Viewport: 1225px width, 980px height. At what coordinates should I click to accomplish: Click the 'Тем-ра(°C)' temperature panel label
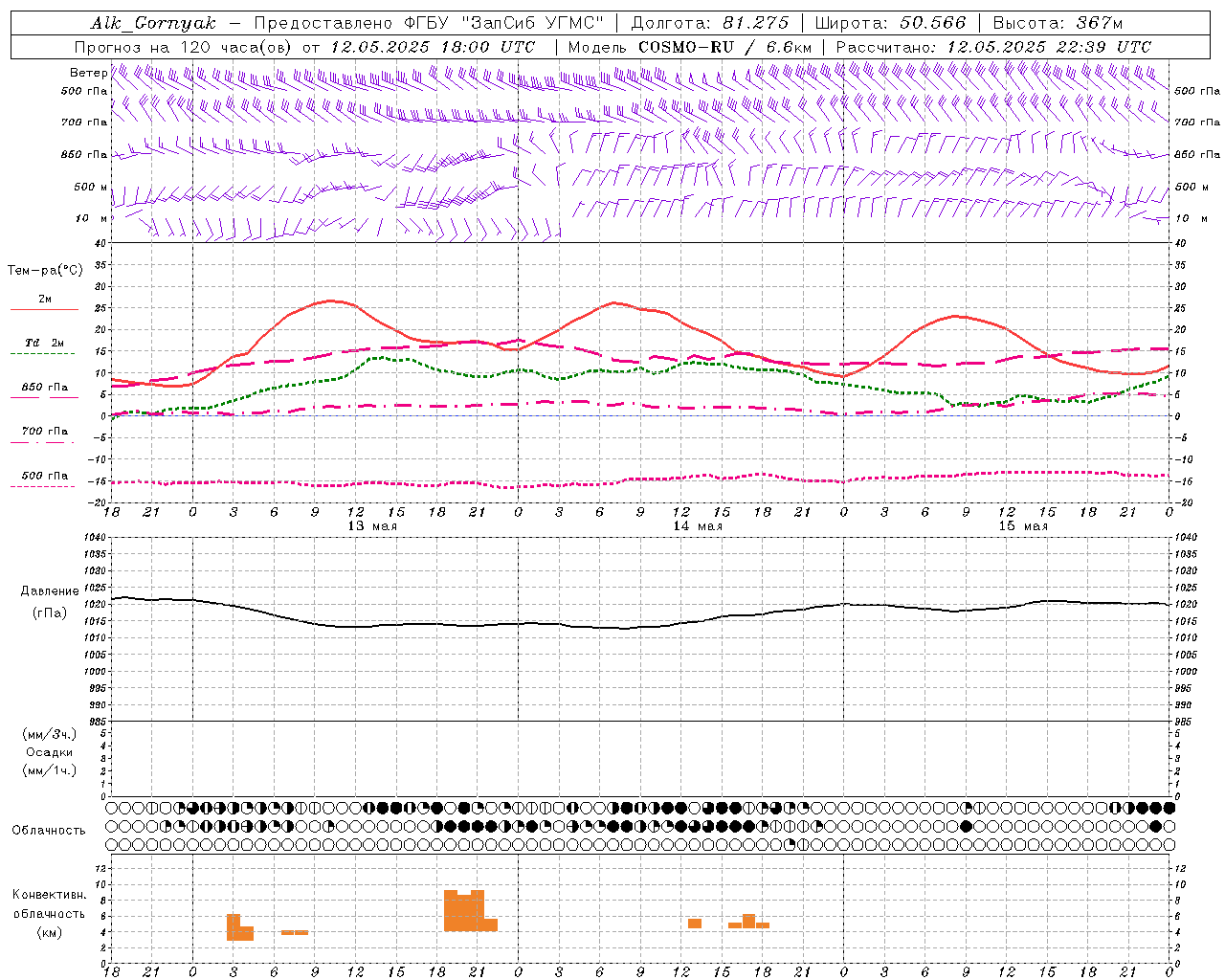tap(45, 271)
